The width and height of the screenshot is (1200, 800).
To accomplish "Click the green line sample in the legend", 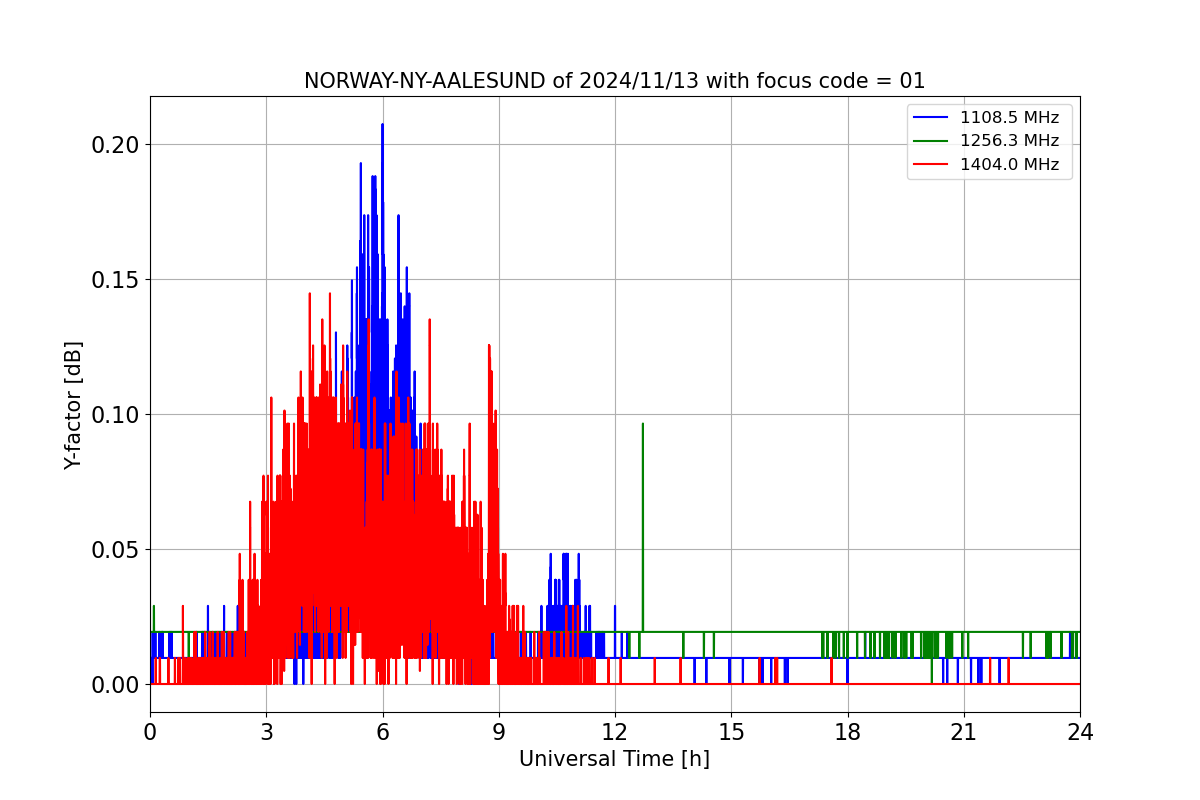I will [x=931, y=141].
